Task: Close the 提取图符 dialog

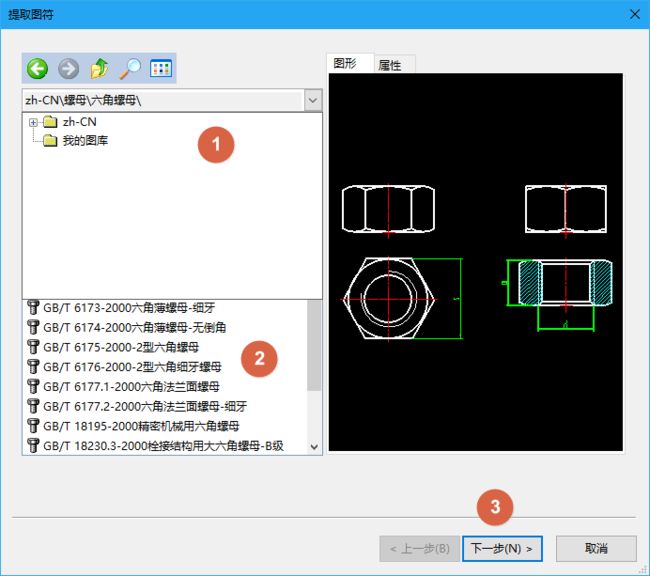Action: pyautogui.click(x=635, y=14)
